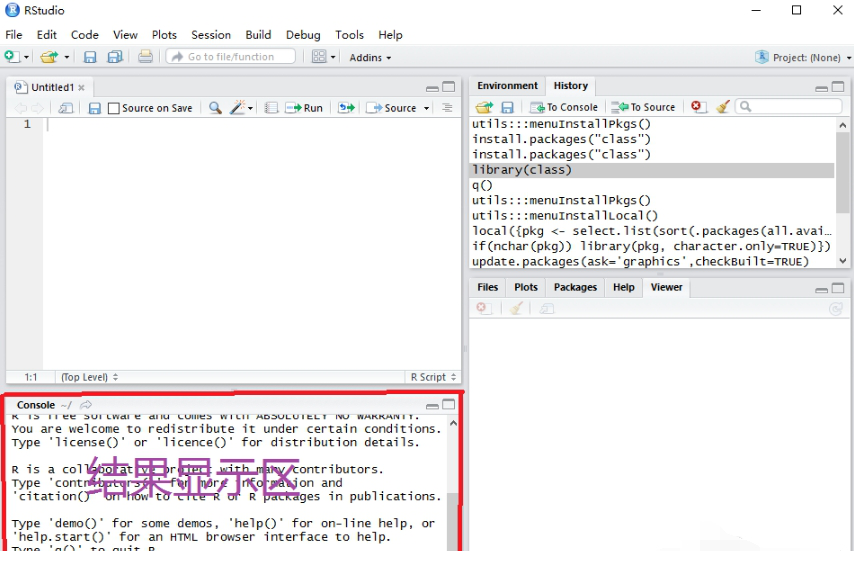The image size is (854, 573).
Task: Click the compile report notebook icon
Action: pos(271,108)
